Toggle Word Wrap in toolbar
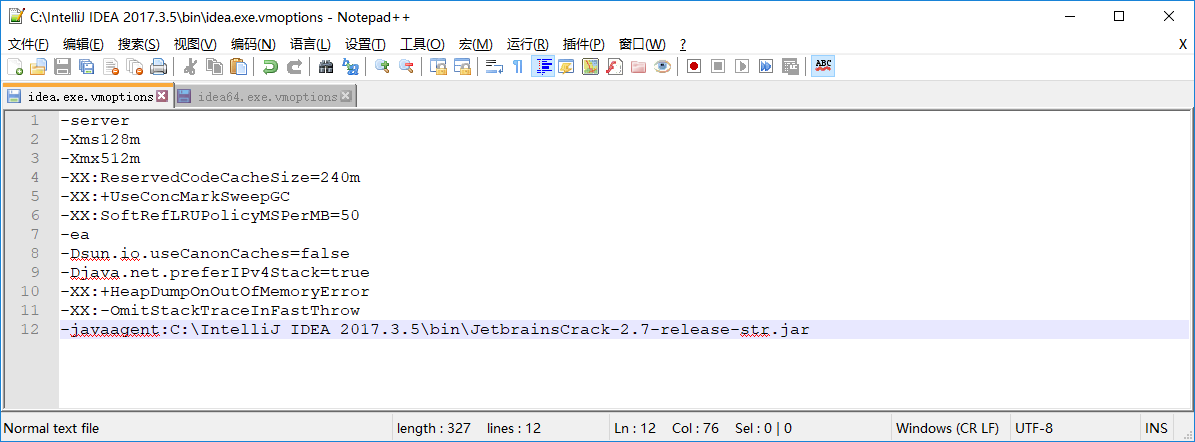The width and height of the screenshot is (1195, 442). [494, 67]
